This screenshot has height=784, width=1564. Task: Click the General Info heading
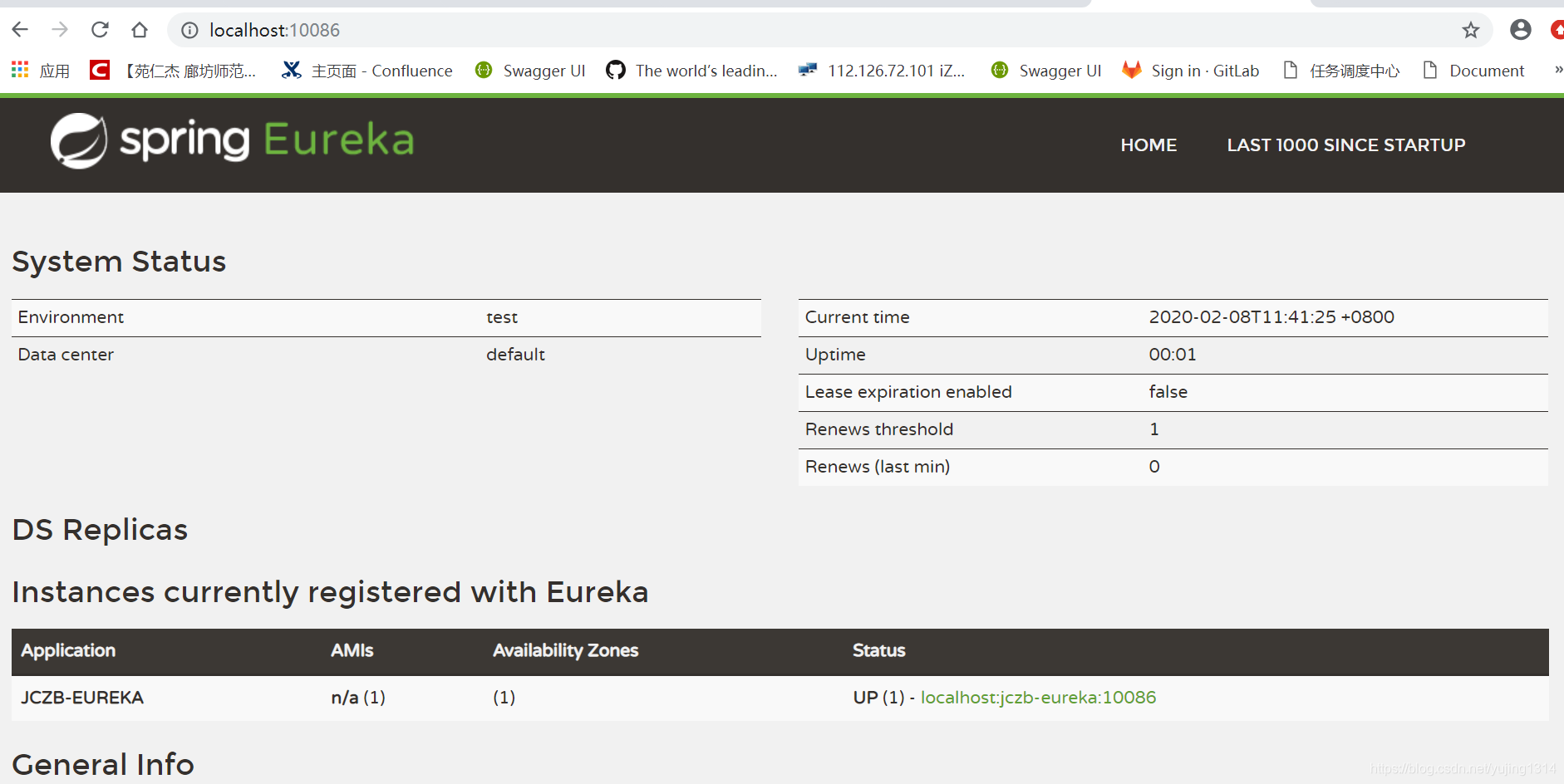tap(103, 765)
